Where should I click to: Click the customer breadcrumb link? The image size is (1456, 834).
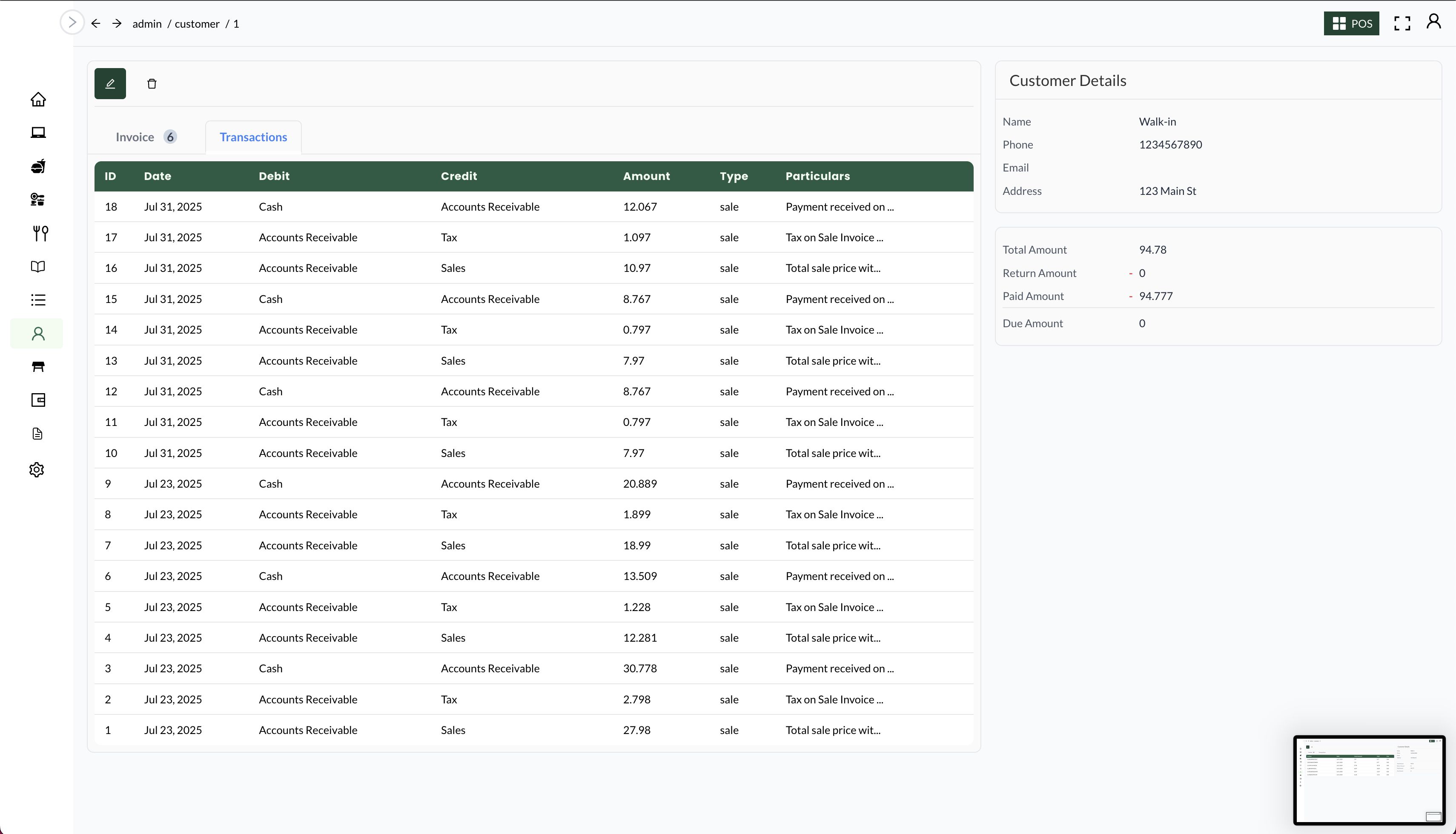click(x=197, y=23)
